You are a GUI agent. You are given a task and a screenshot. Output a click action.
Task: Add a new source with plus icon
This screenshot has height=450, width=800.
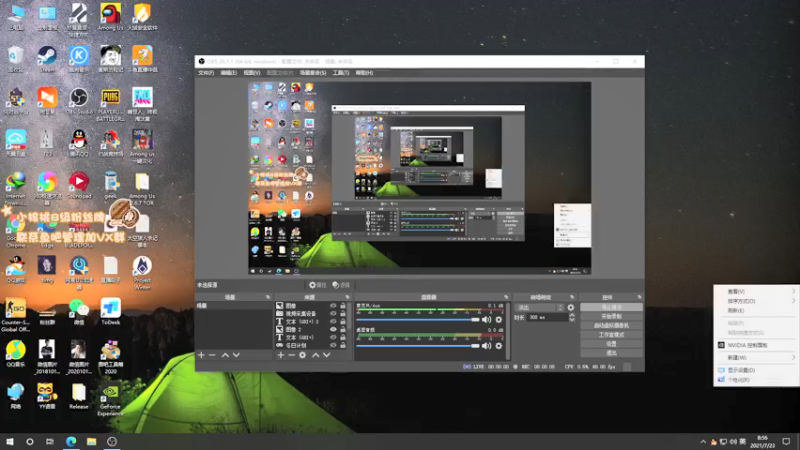[281, 355]
